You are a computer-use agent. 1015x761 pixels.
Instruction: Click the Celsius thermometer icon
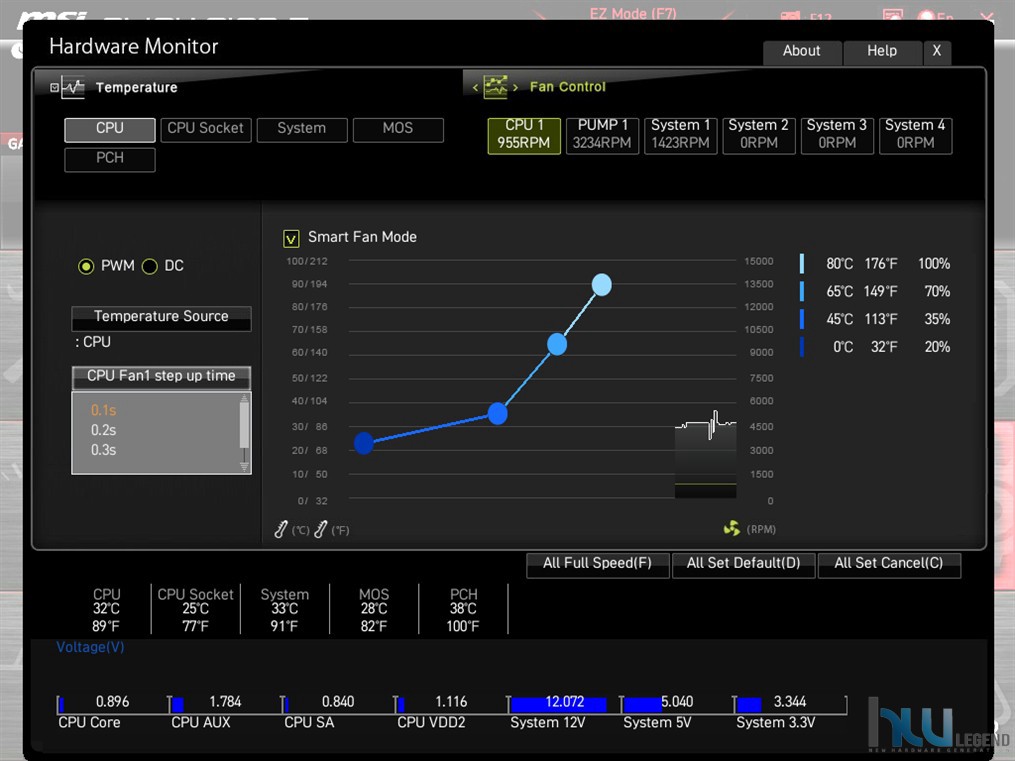(x=280, y=529)
